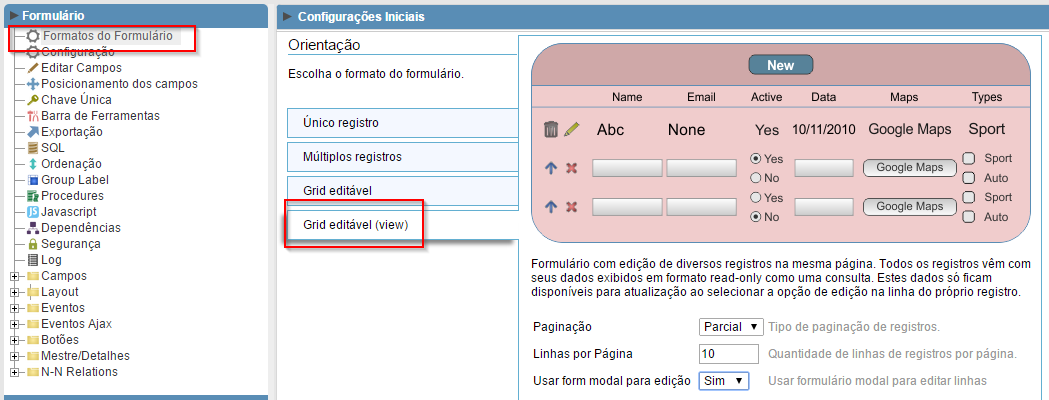Image resolution: width=1049 pixels, height=400 pixels.
Task: Expand the Campos folder node
Action: [x=13, y=276]
